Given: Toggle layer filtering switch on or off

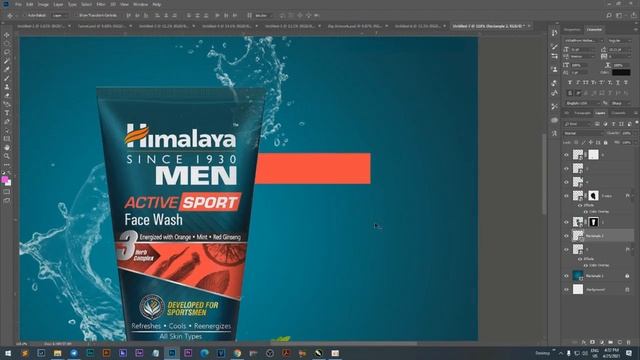Looking at the screenshot, I should pos(636,123).
